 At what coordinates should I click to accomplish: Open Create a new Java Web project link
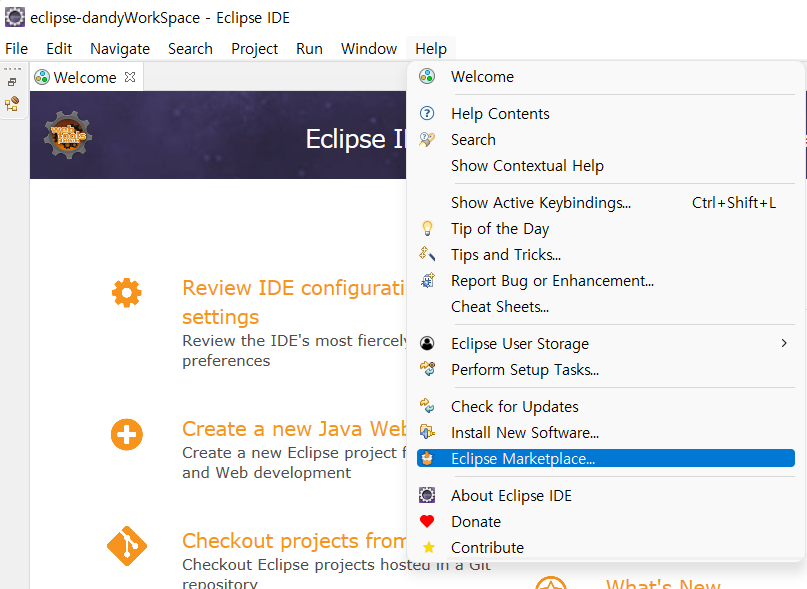coord(294,429)
